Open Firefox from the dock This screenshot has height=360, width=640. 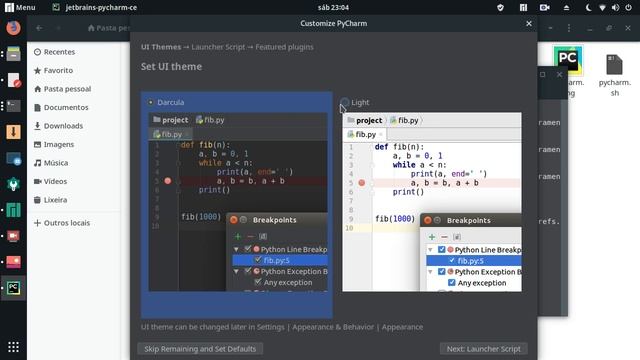tap(13, 28)
